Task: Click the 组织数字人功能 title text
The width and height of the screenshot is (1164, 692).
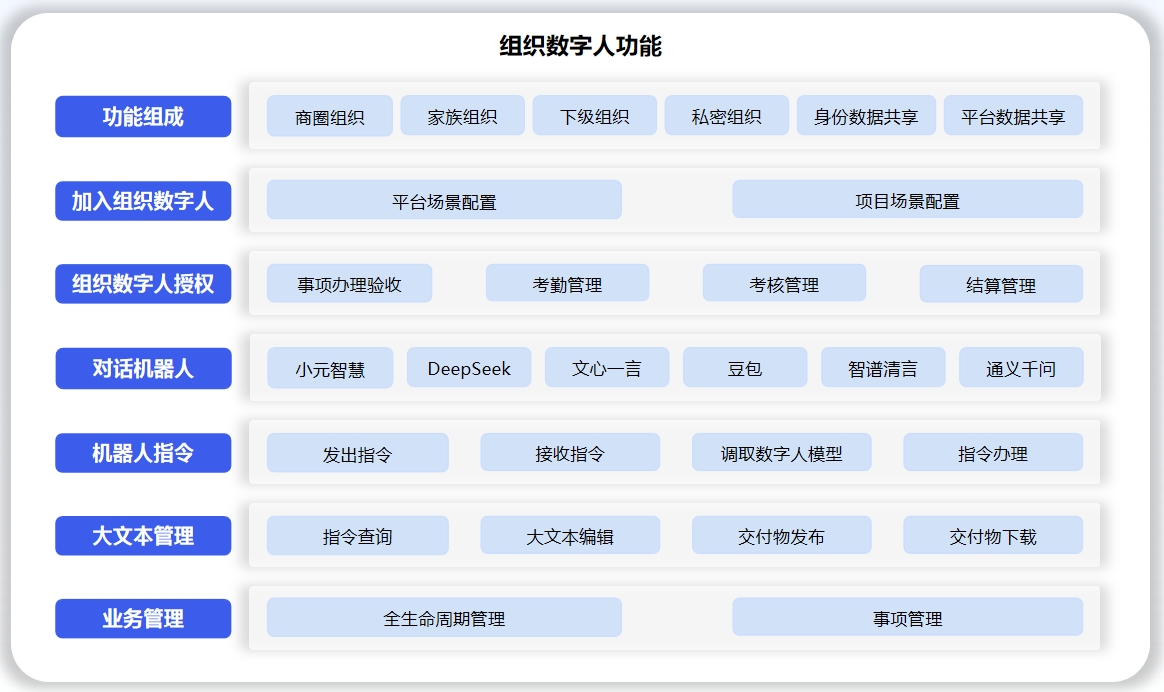Action: point(581,46)
